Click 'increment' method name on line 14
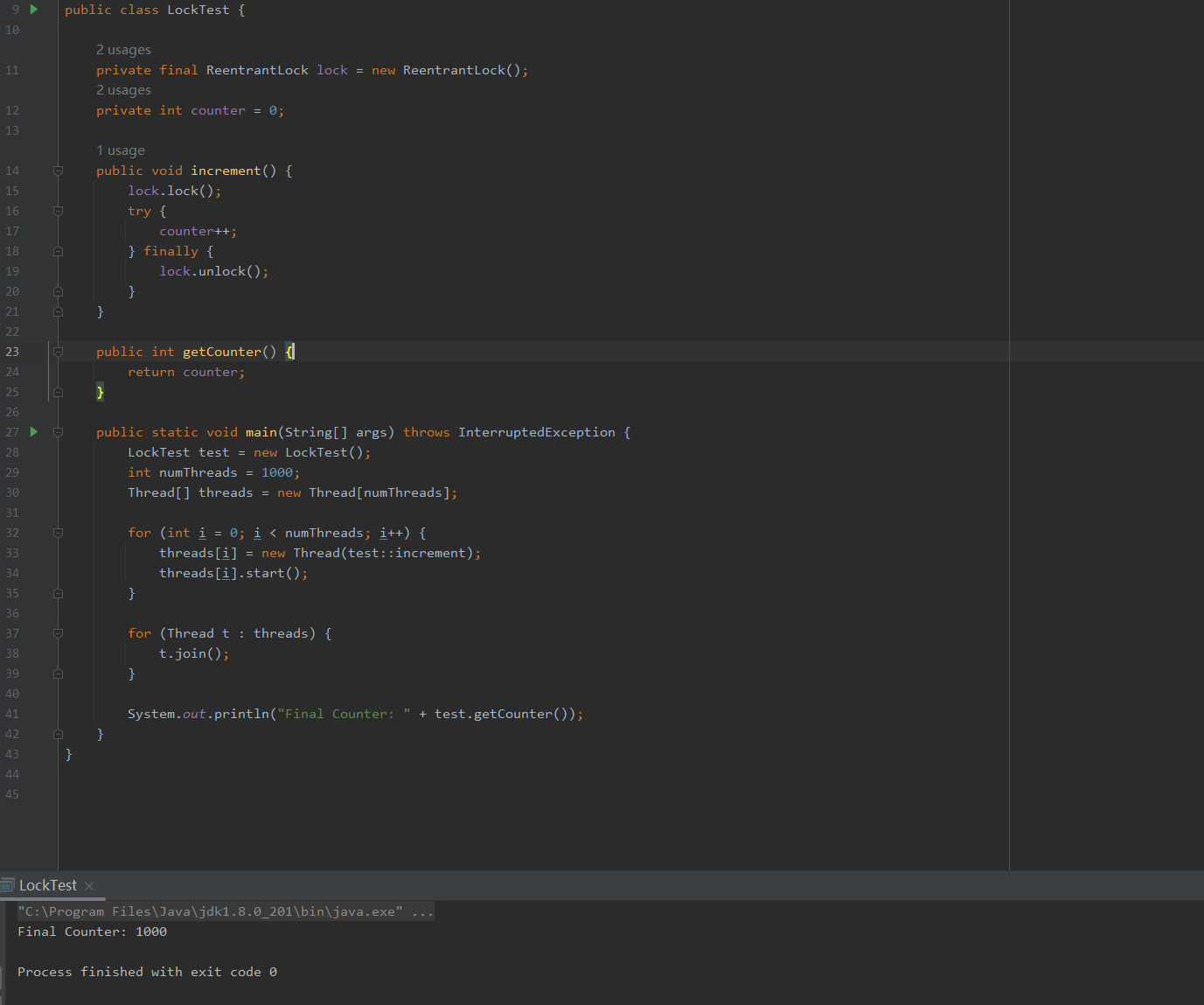 (x=226, y=171)
